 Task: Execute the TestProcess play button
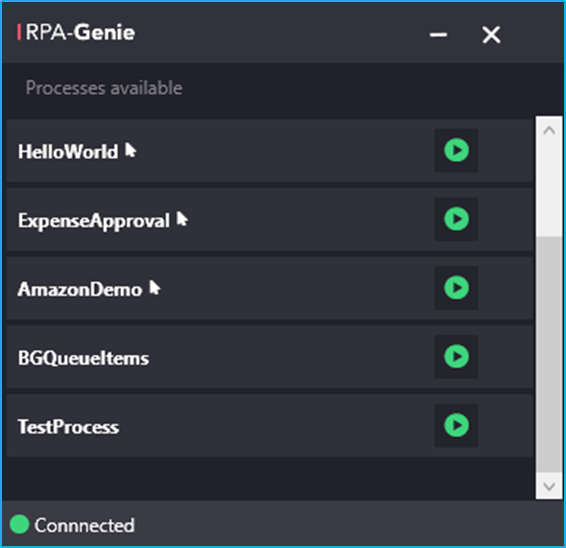(x=456, y=426)
